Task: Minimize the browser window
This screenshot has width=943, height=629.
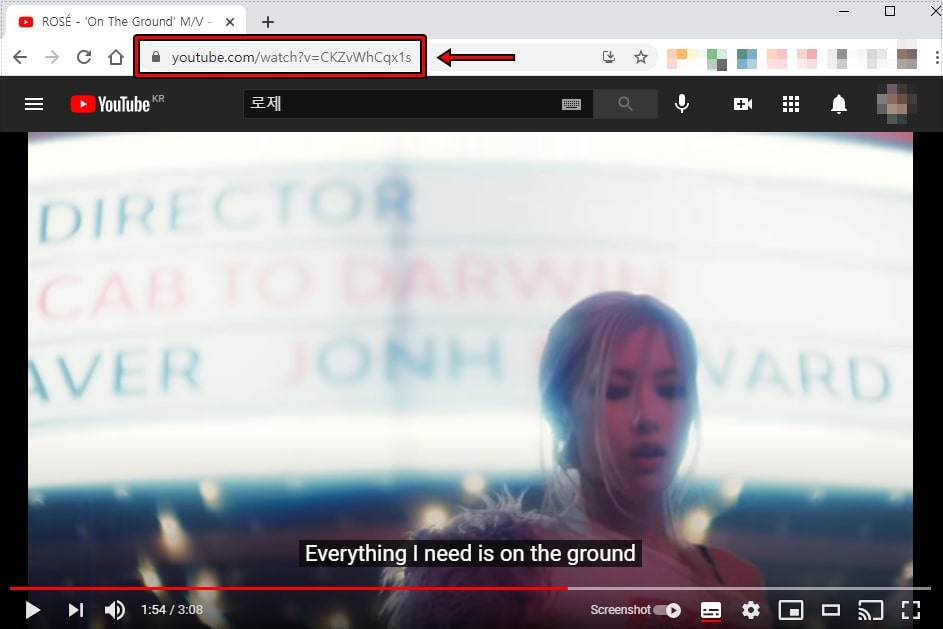Action: click(844, 11)
